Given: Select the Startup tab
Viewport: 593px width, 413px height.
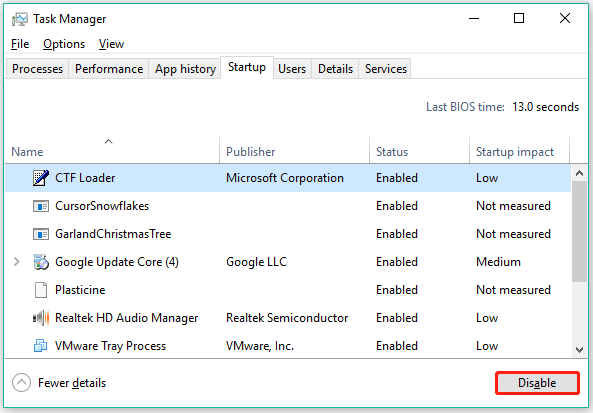Looking at the screenshot, I should point(247,67).
